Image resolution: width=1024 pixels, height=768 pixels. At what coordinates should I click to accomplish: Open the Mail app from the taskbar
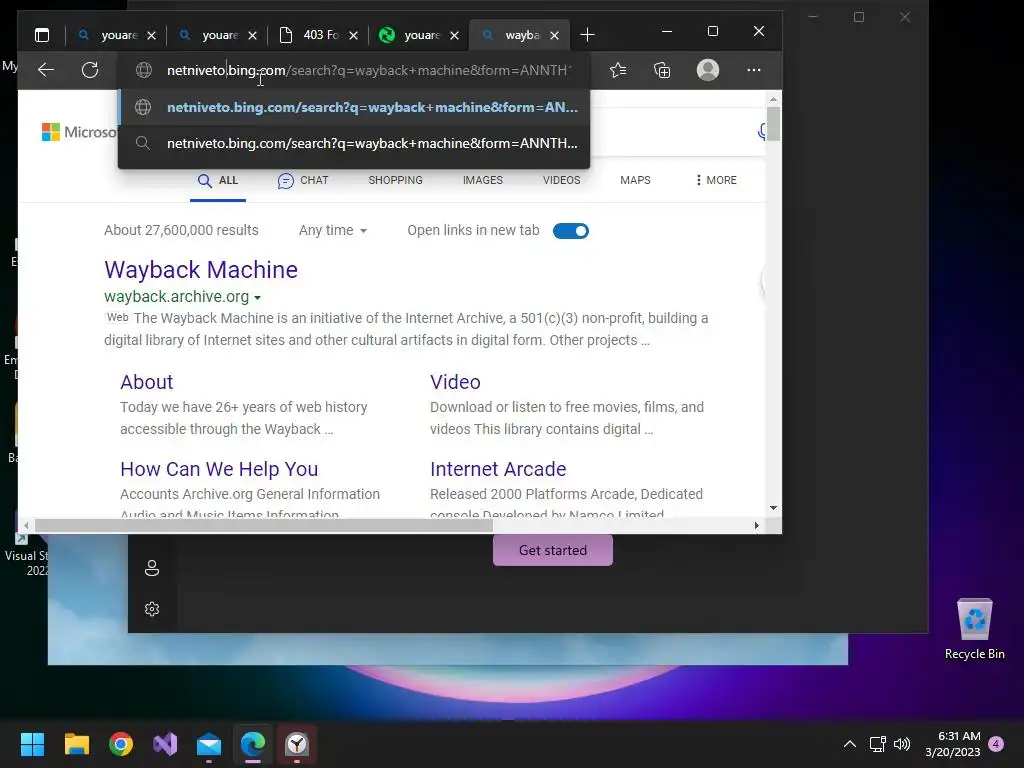click(209, 744)
